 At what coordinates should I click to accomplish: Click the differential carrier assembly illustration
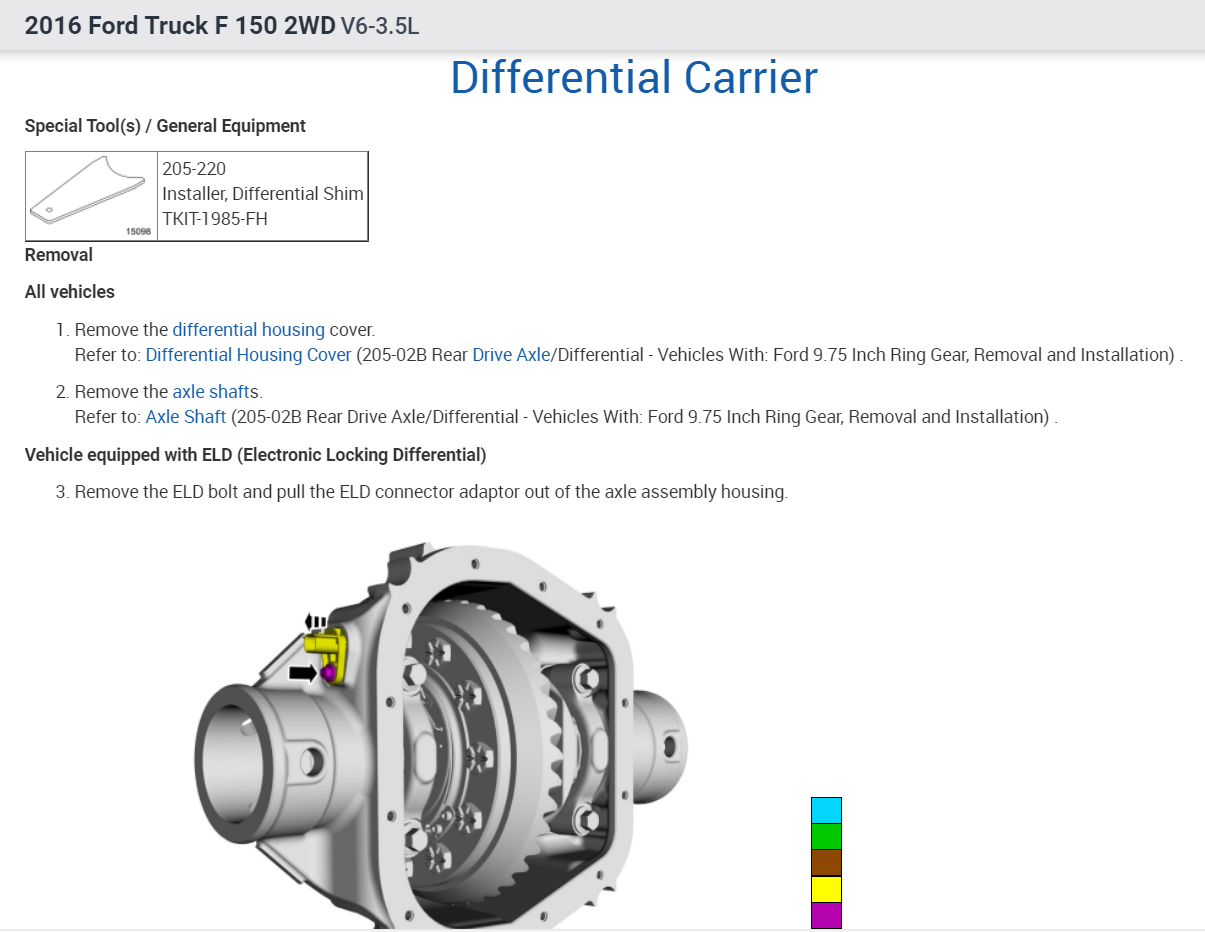point(440,738)
